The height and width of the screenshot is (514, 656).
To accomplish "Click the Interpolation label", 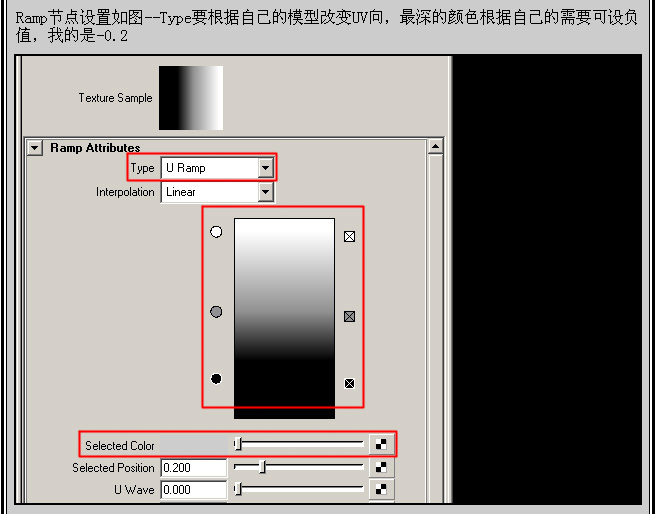I will (125, 192).
